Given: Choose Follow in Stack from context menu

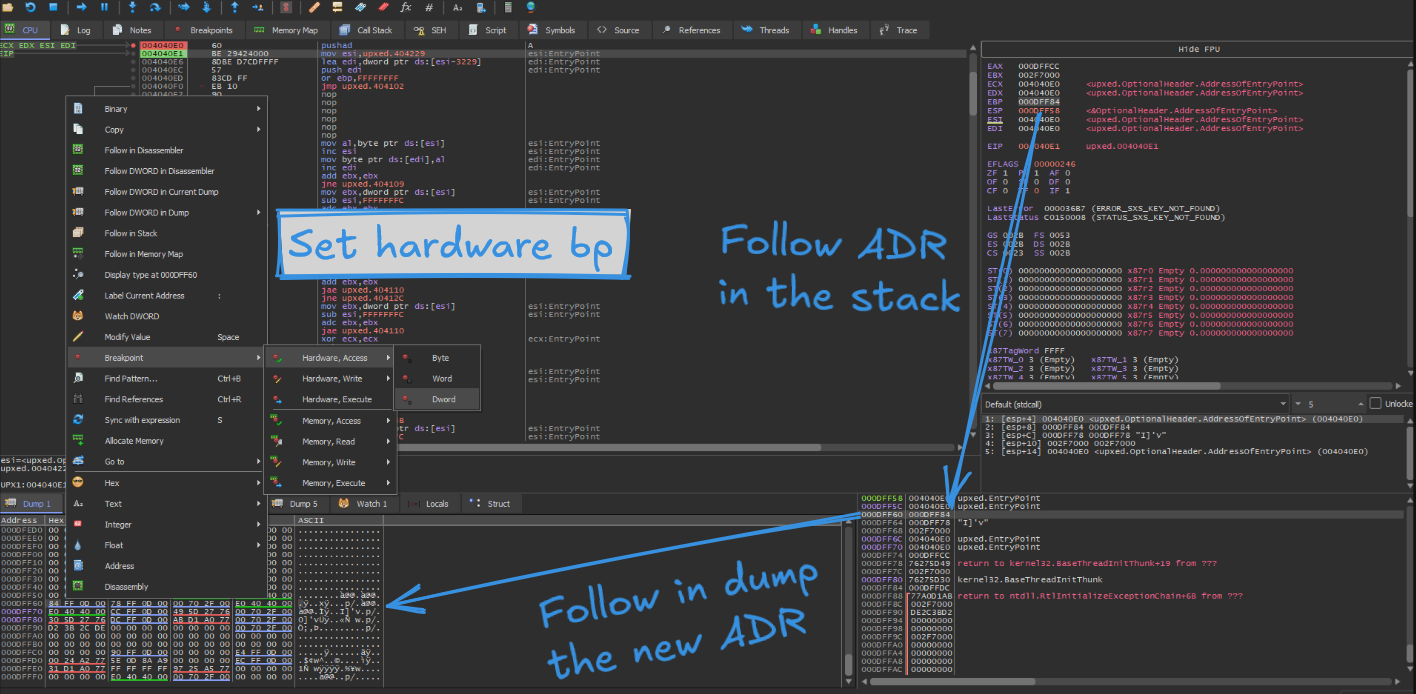Looking at the screenshot, I should click(130, 233).
